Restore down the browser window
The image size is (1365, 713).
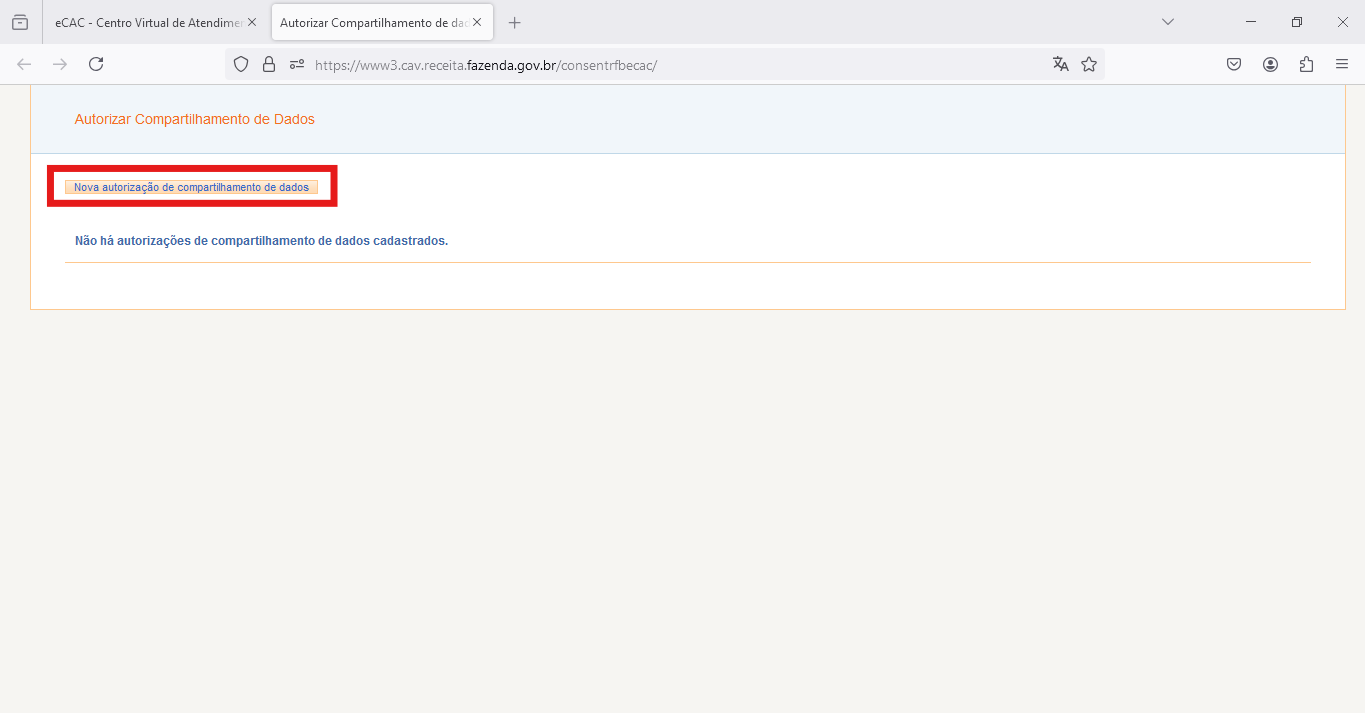click(x=1297, y=22)
